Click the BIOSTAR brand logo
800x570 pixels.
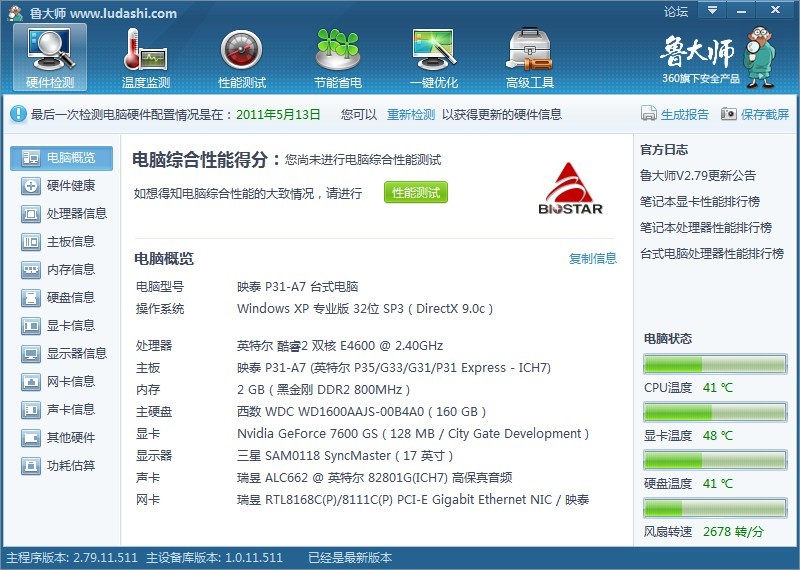[570, 188]
